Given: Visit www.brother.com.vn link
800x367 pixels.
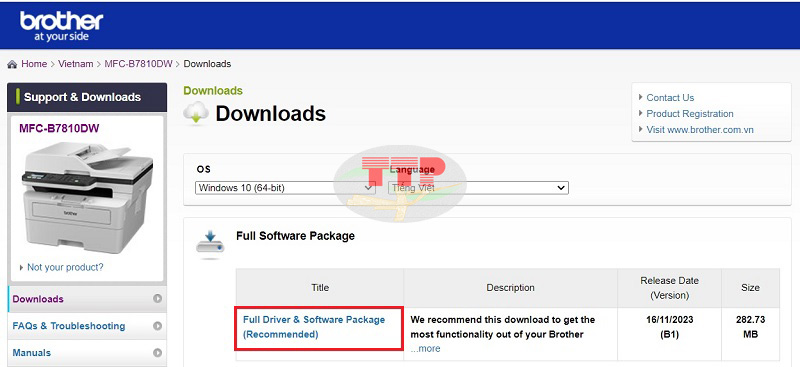Looking at the screenshot, I should point(699,129).
